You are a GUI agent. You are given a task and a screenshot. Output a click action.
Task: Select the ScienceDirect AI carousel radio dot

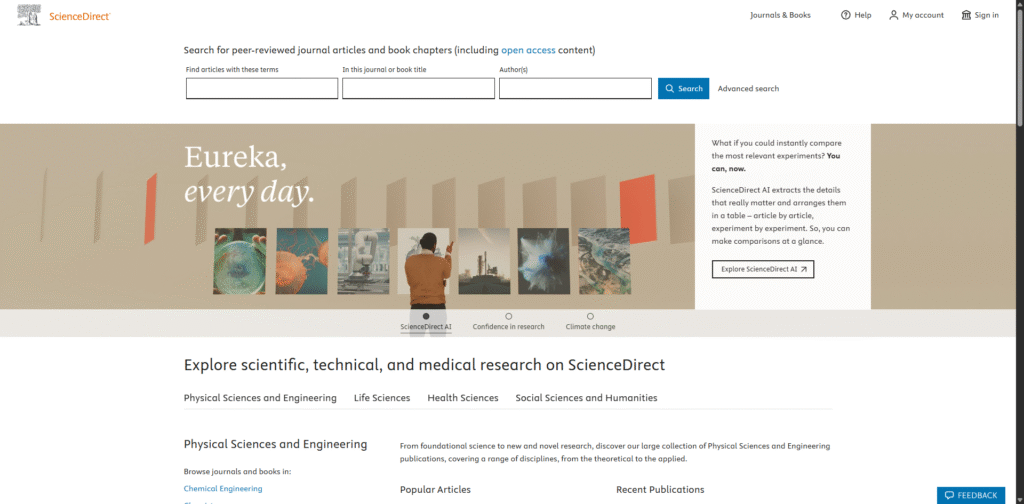(426, 316)
